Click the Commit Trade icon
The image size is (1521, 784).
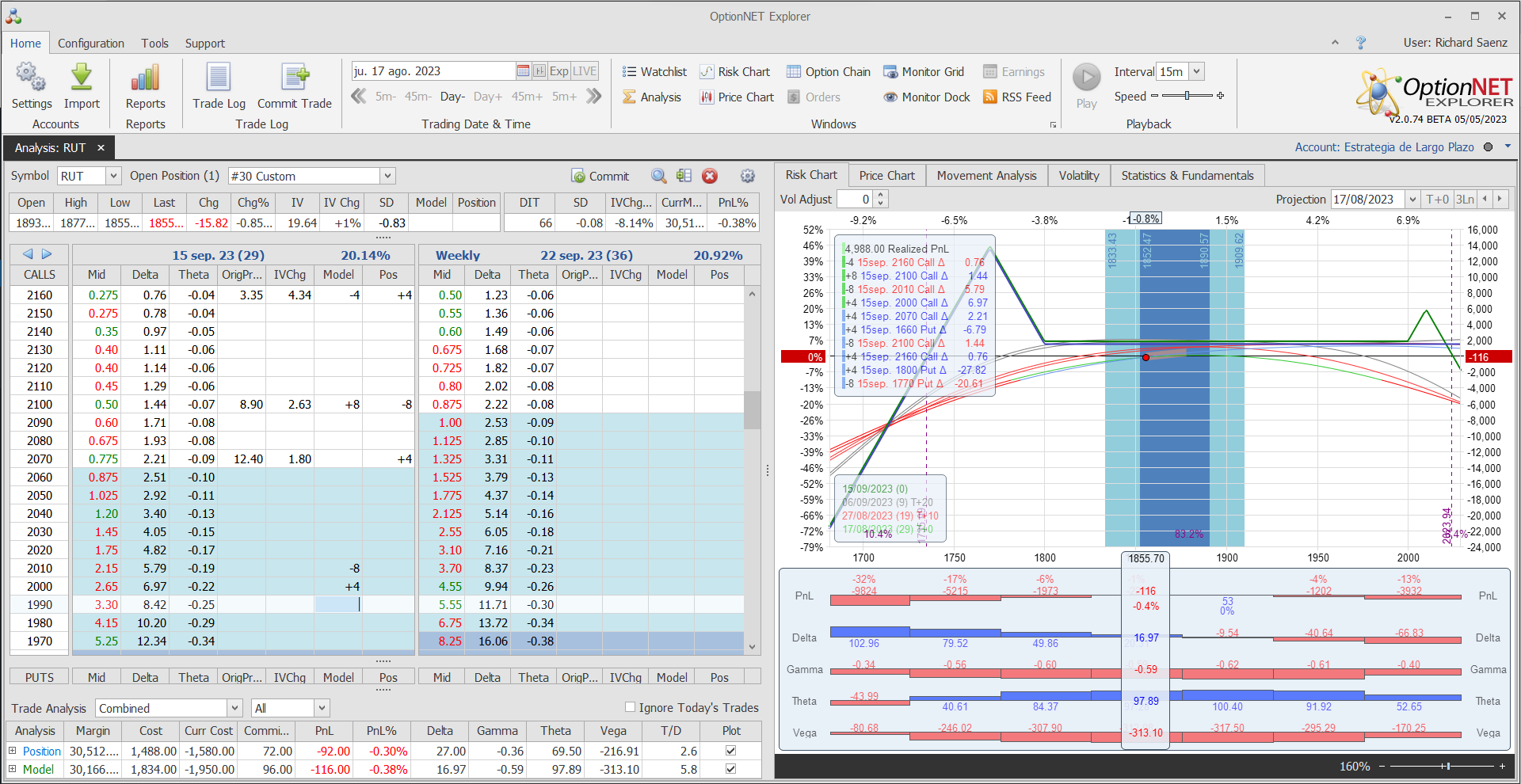pyautogui.click(x=295, y=78)
